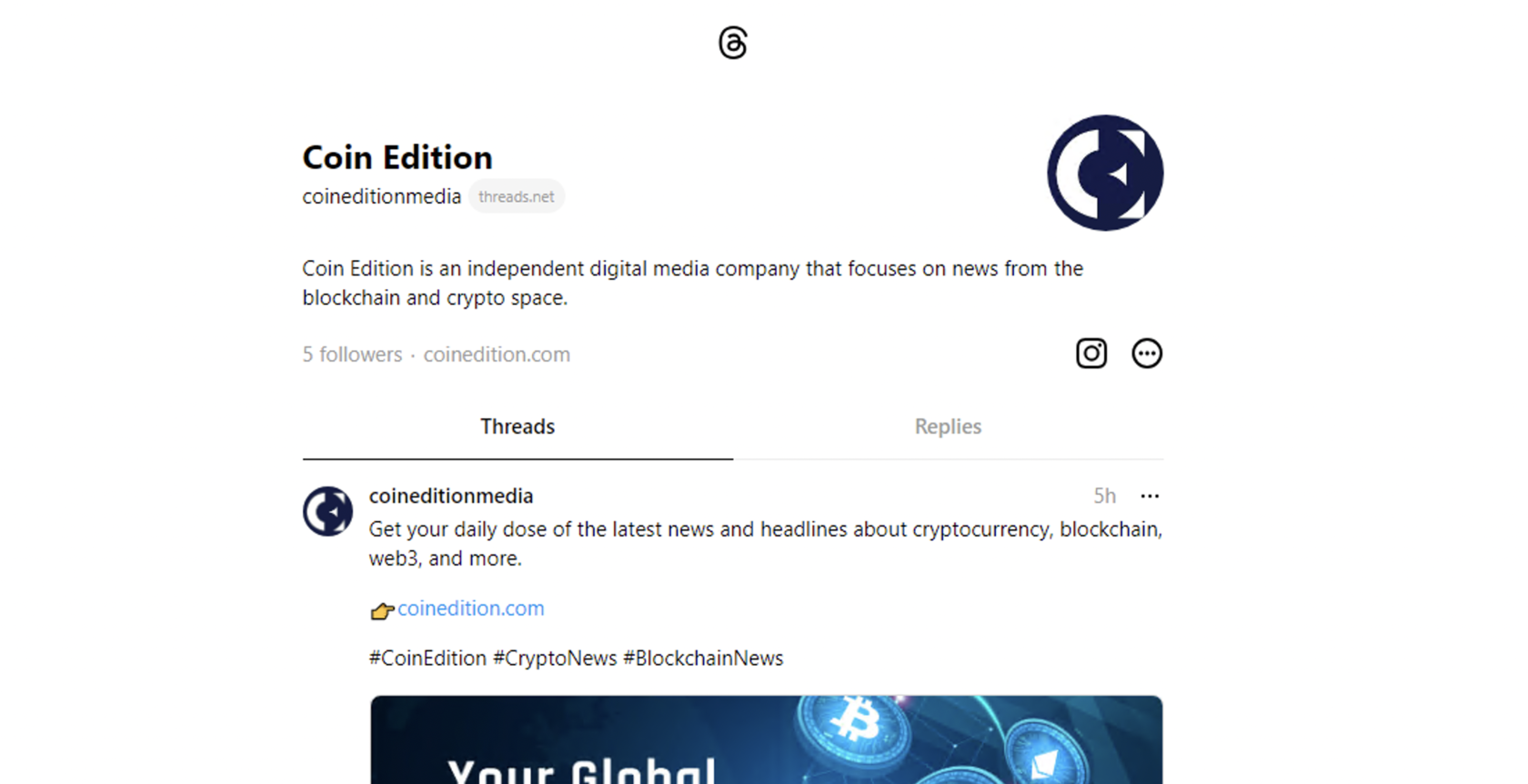
Task: Open the profile more options circle icon
Action: coord(1147,353)
